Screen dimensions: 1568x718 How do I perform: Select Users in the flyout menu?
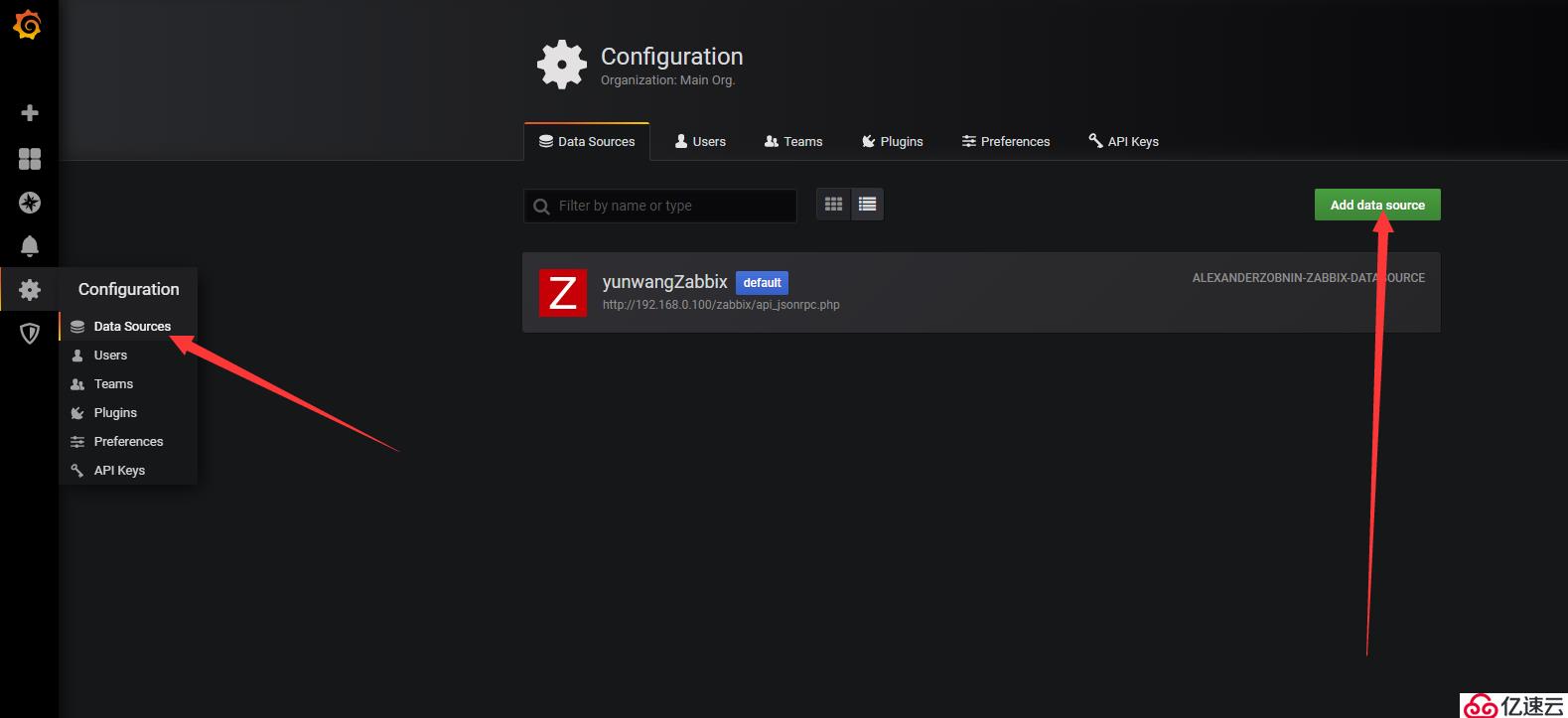pyautogui.click(x=128, y=355)
